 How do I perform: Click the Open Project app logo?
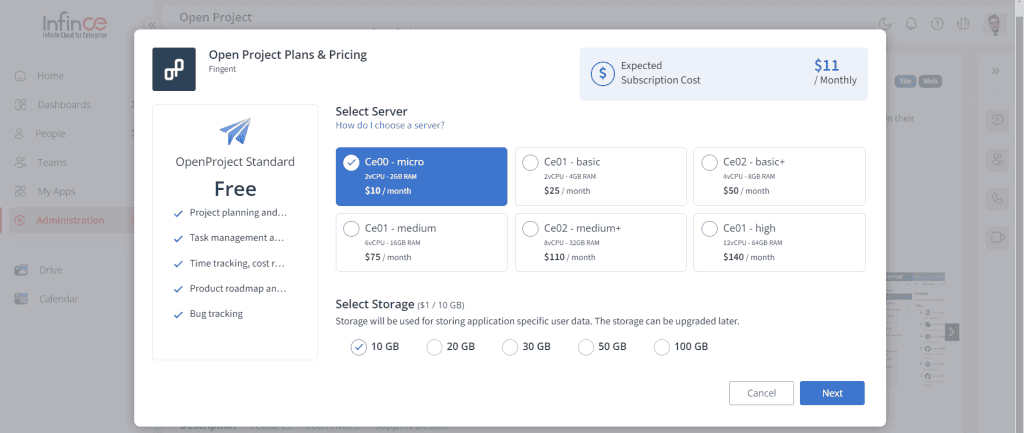(174, 69)
